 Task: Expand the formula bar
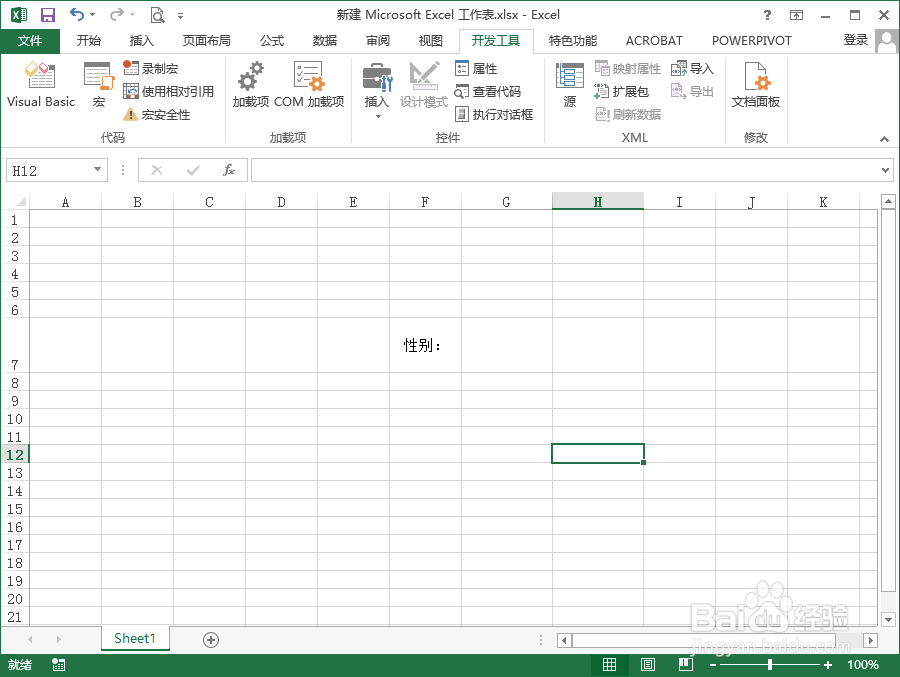point(885,170)
